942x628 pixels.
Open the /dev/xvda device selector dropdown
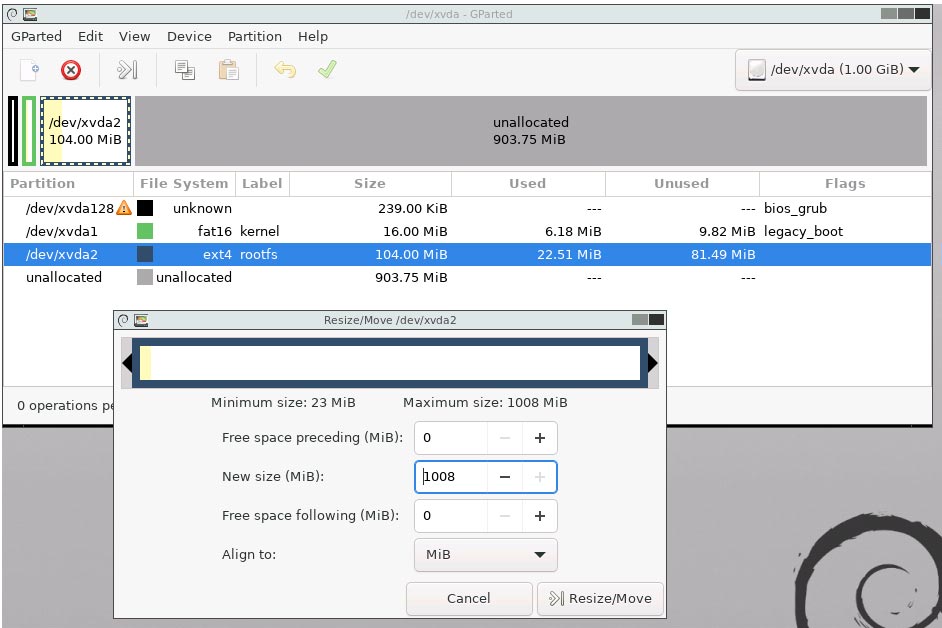pos(834,70)
